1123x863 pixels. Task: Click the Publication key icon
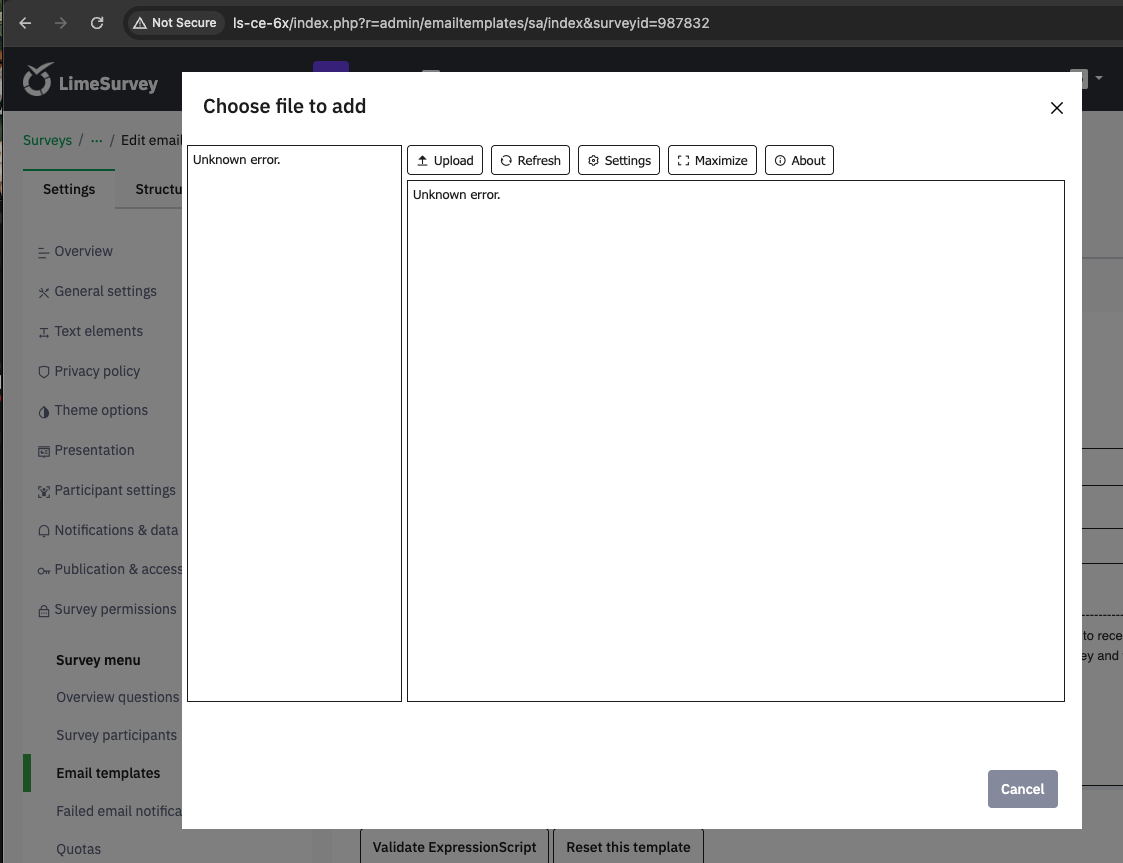(44, 571)
